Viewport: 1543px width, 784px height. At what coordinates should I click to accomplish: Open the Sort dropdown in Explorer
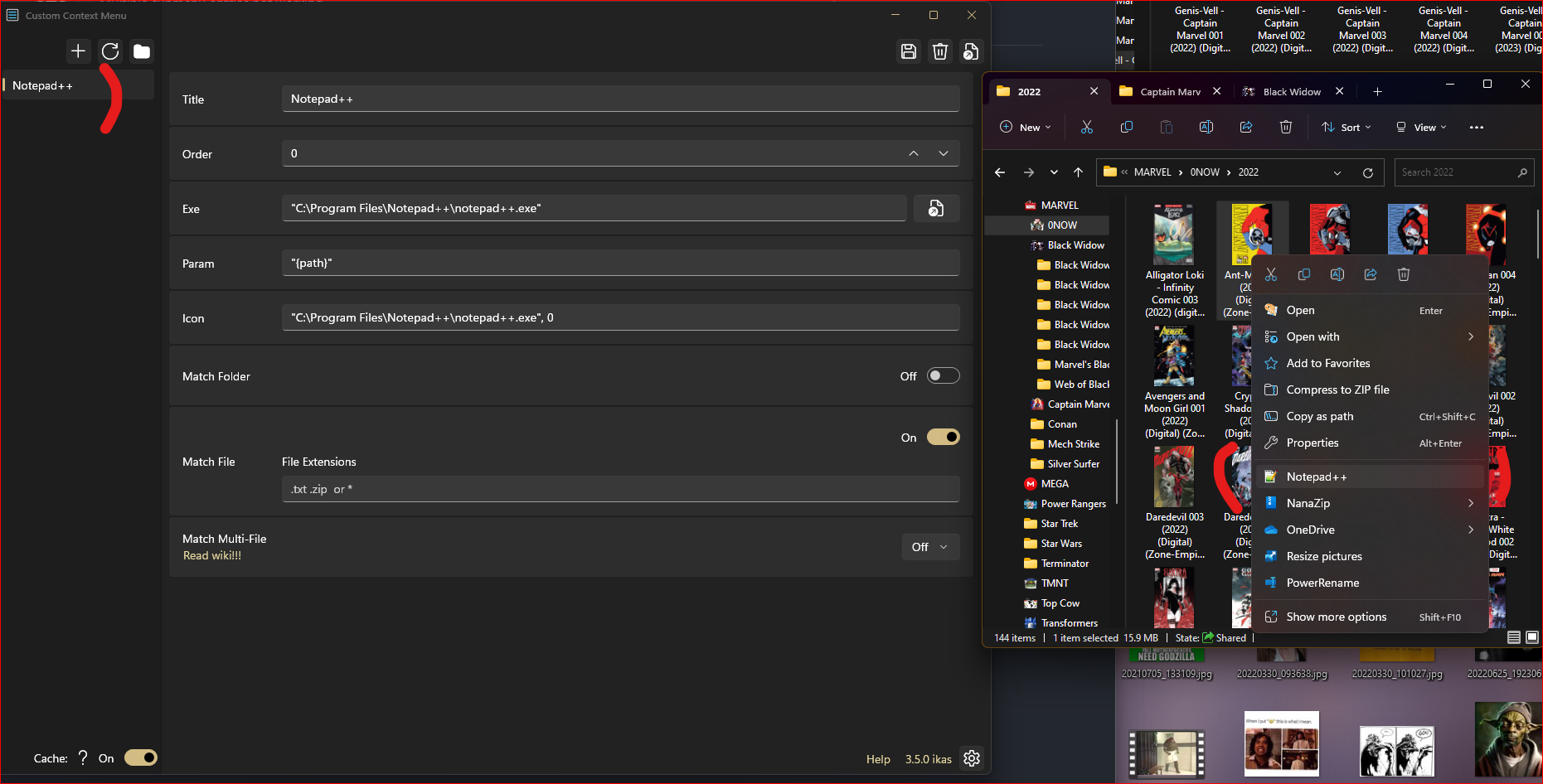[1346, 127]
